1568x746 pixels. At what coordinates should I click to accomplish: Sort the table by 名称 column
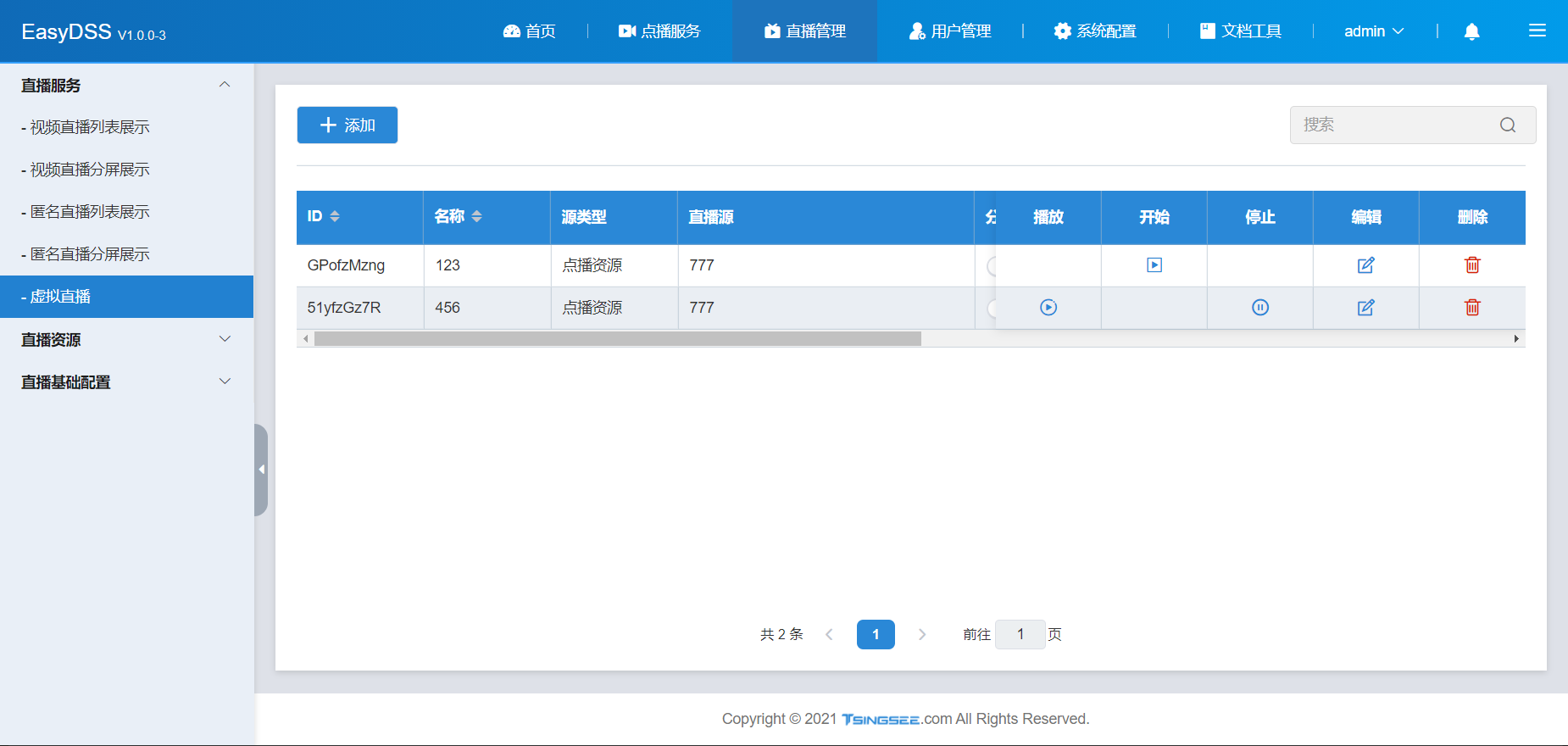[476, 216]
